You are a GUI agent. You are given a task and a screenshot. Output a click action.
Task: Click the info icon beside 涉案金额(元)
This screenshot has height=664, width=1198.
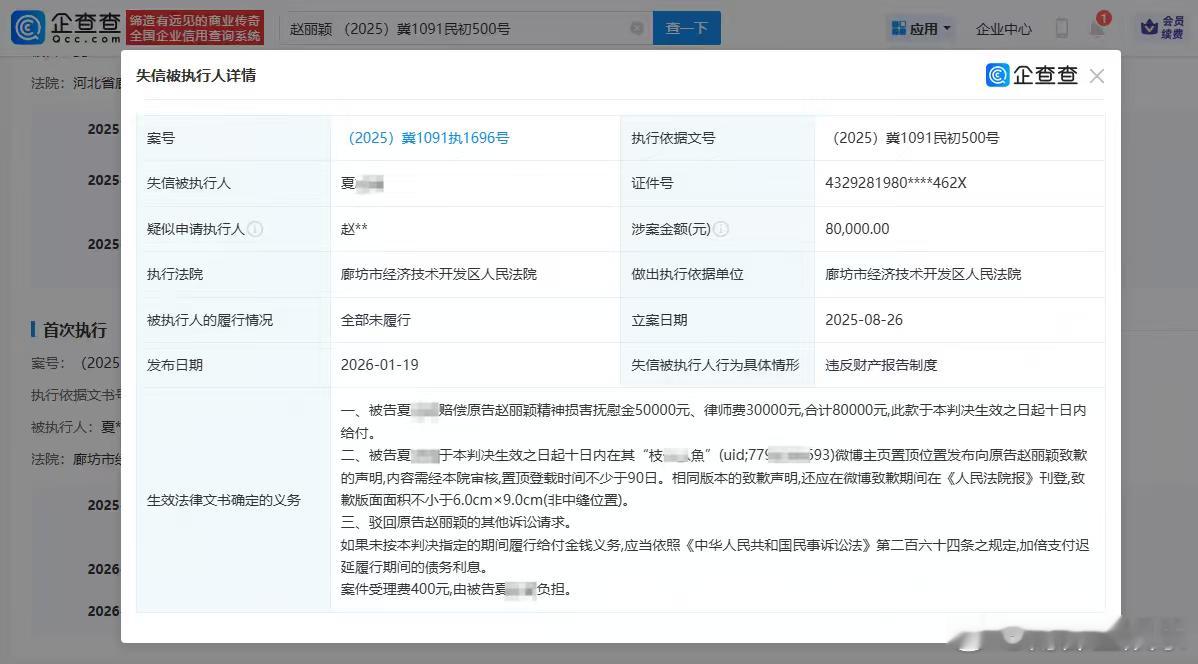tap(721, 229)
